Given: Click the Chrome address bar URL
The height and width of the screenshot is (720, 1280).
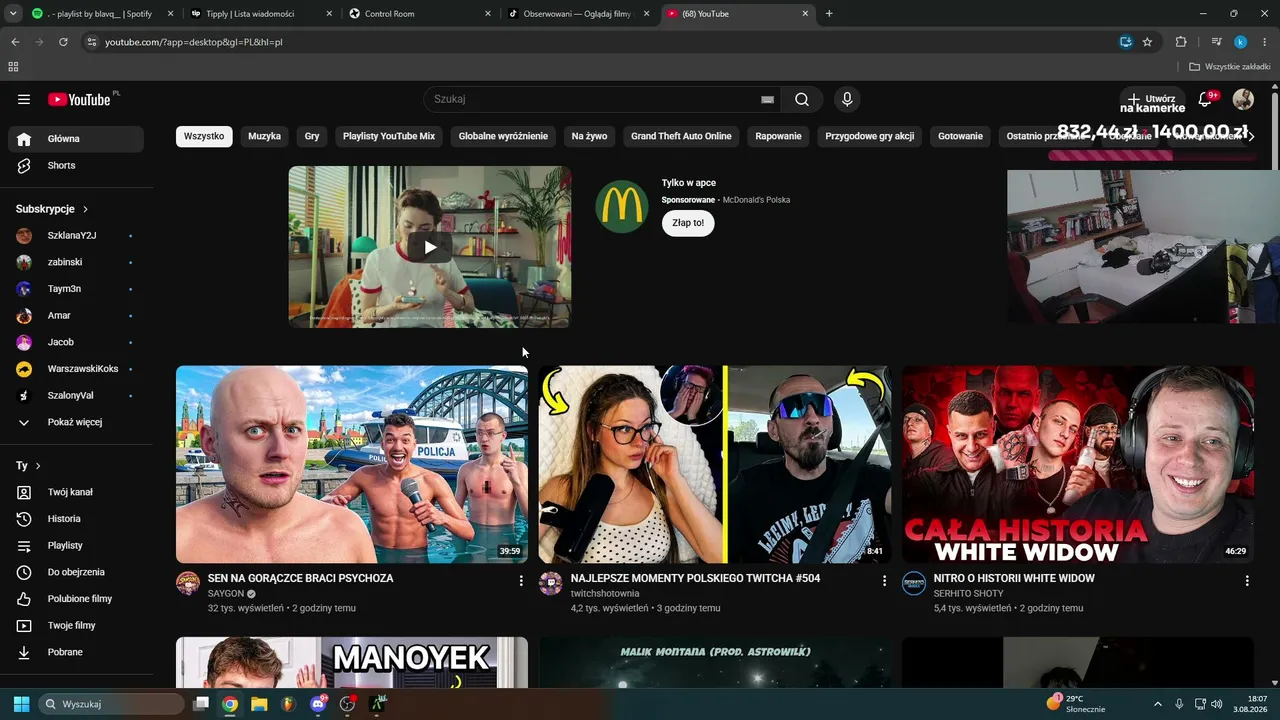Looking at the screenshot, I should (x=194, y=42).
